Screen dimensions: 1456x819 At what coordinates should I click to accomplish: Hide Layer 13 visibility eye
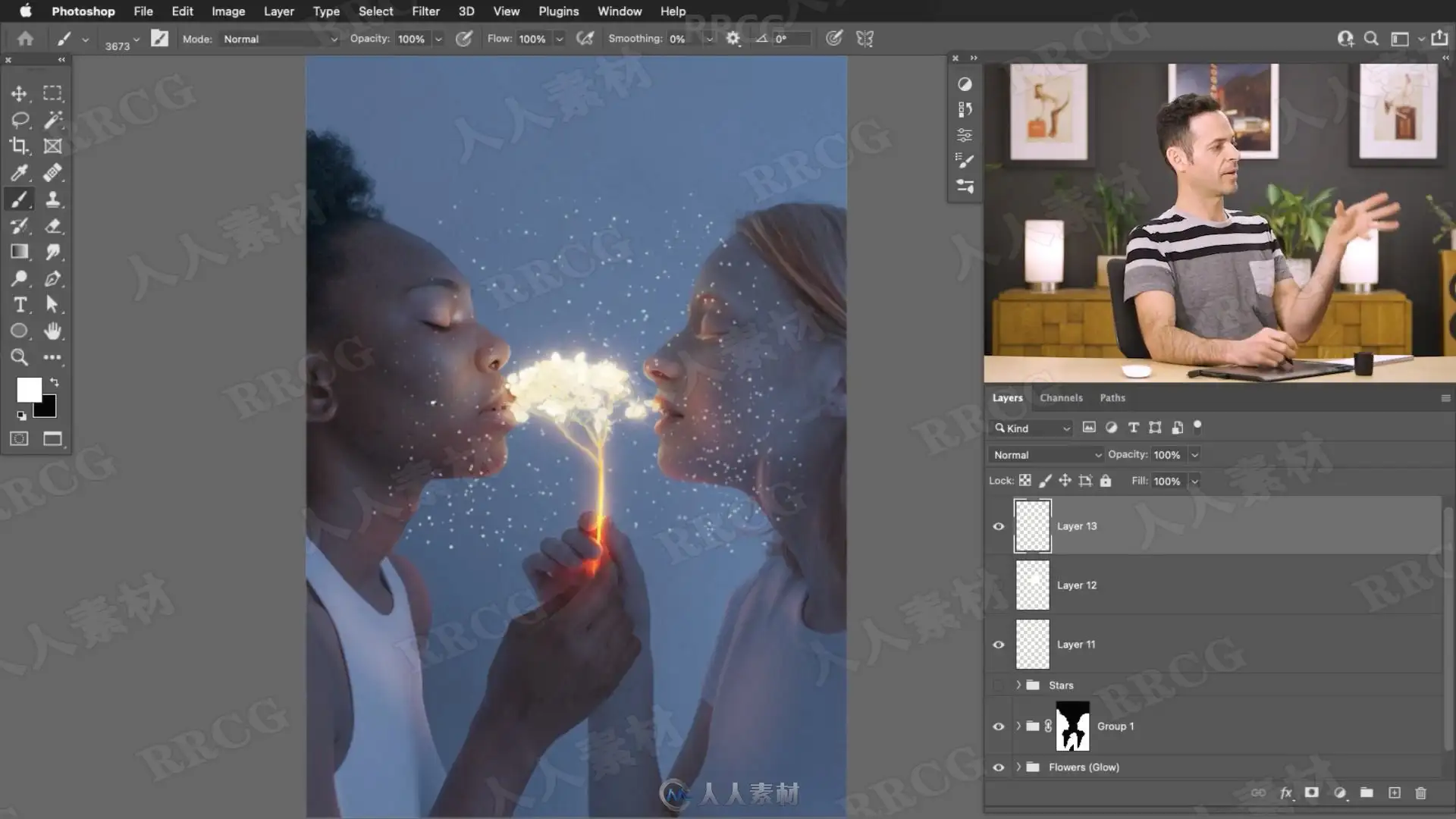999,526
